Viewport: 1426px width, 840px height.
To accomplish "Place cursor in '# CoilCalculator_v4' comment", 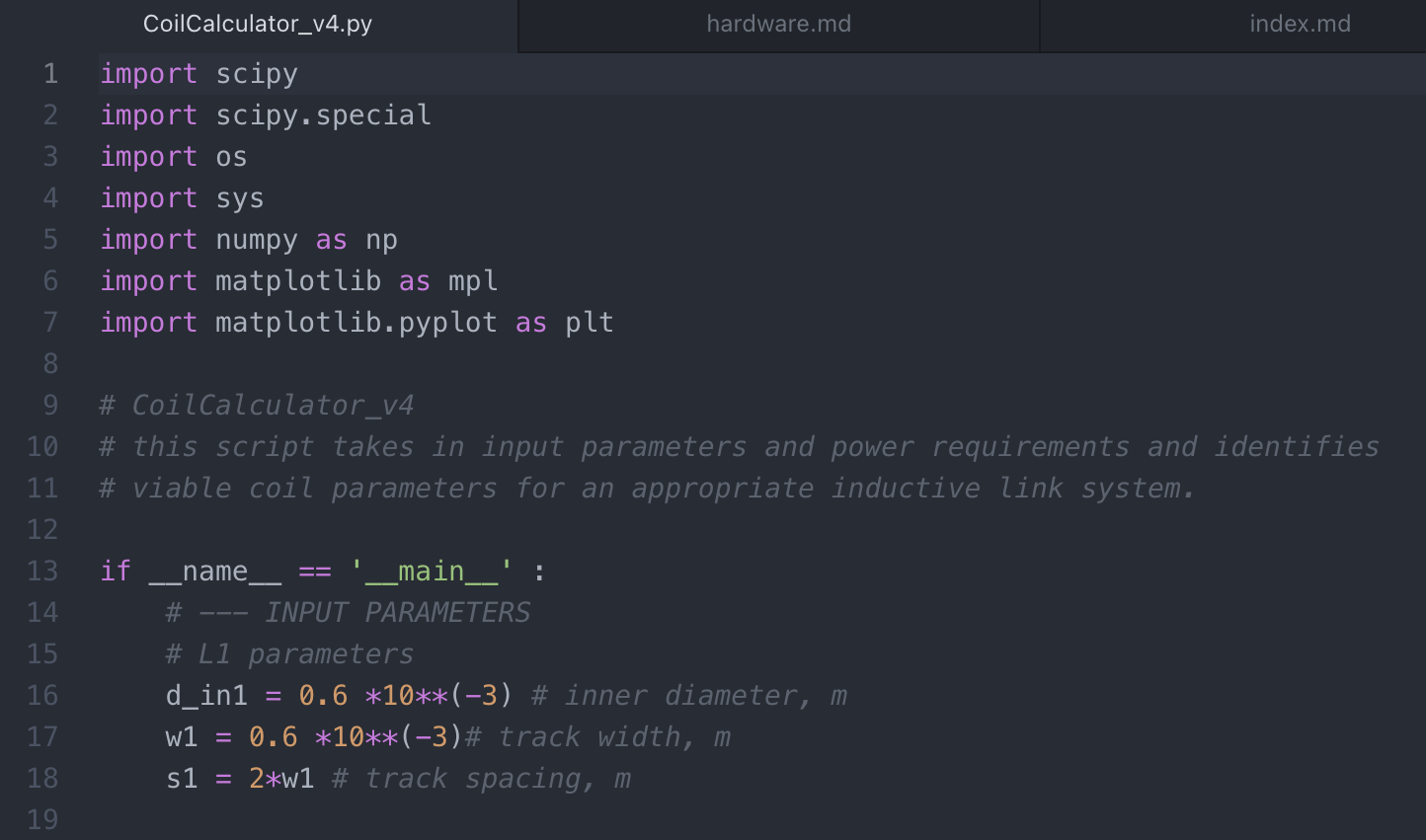I will [257, 406].
